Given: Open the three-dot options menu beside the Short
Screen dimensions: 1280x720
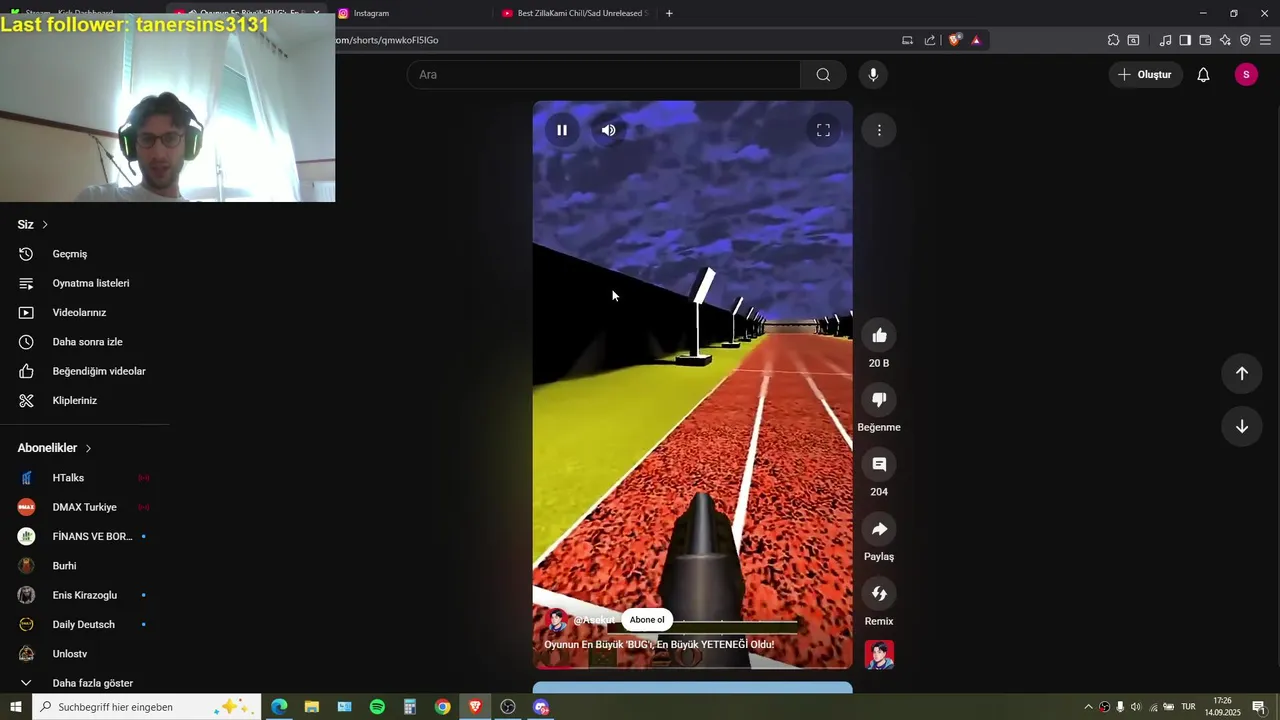Looking at the screenshot, I should coord(879,130).
